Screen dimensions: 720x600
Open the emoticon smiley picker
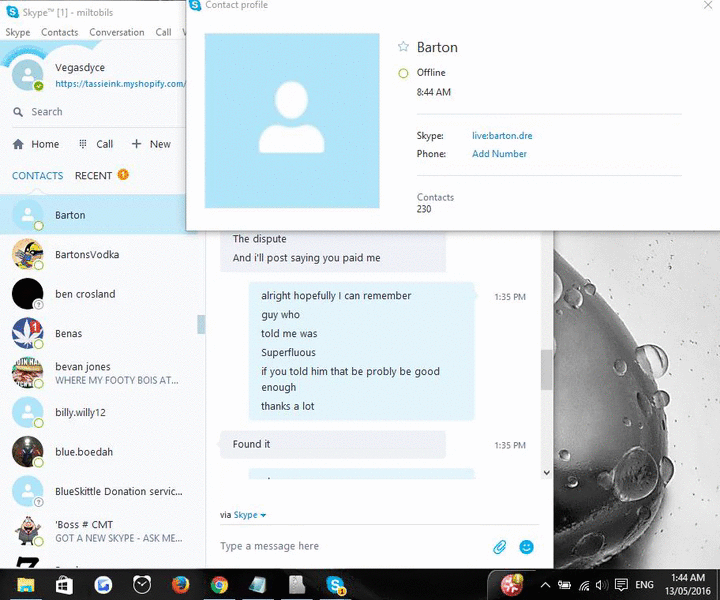click(x=526, y=547)
